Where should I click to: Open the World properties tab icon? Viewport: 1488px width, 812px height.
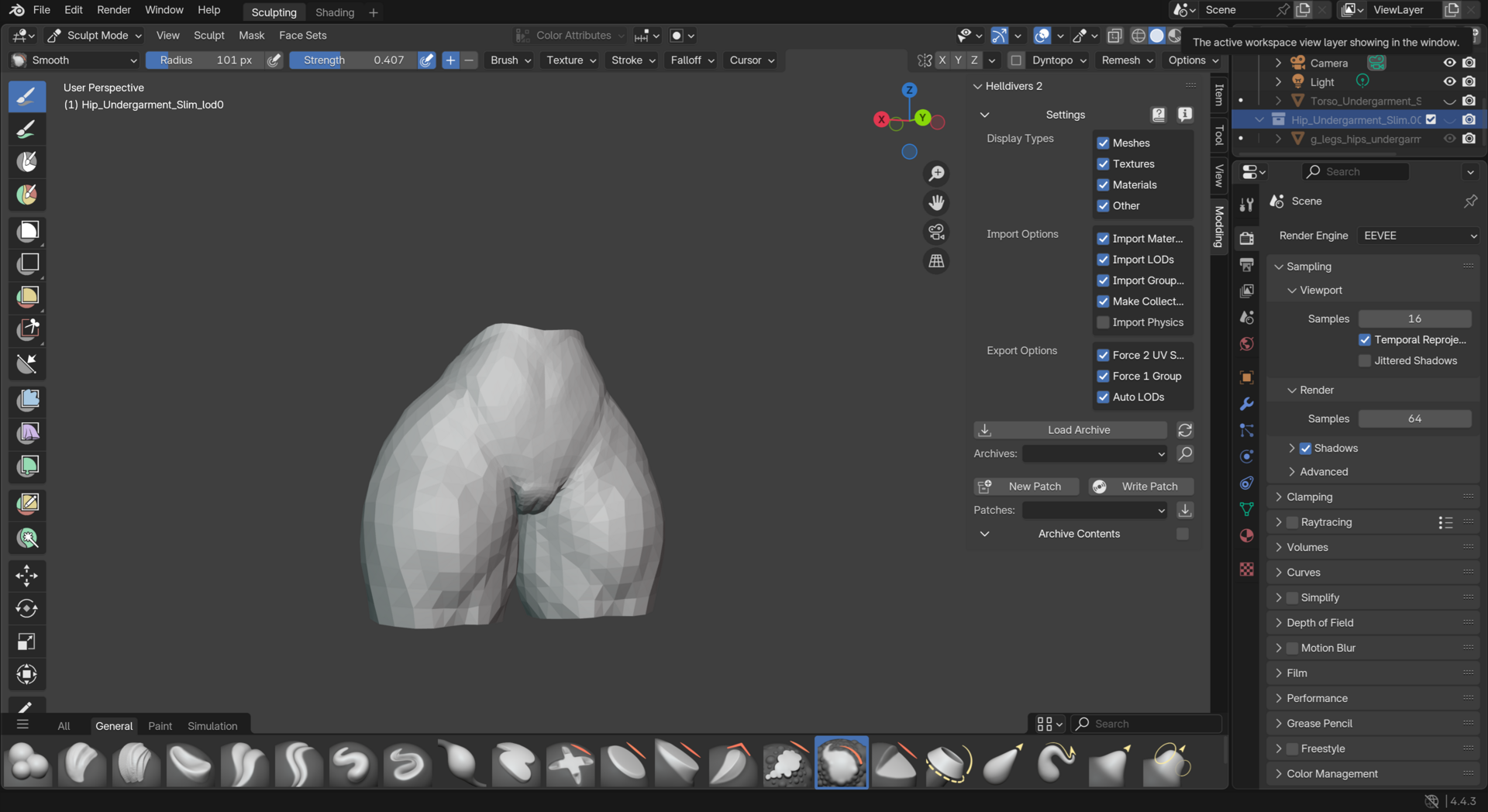(1247, 344)
